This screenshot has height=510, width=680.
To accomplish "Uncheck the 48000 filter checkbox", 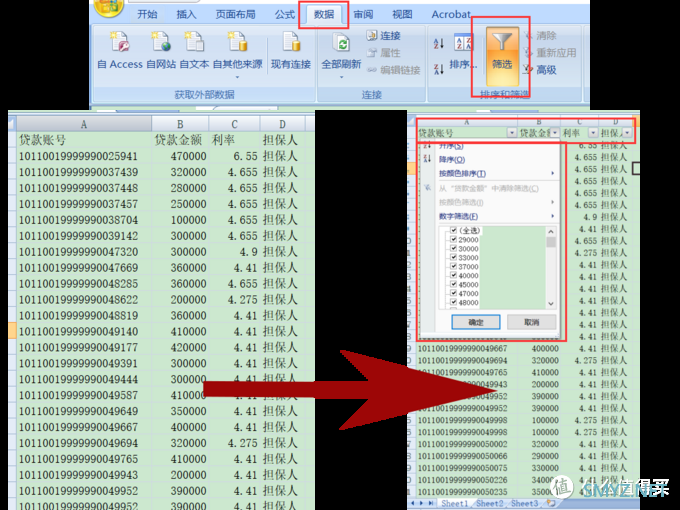I will 453,302.
